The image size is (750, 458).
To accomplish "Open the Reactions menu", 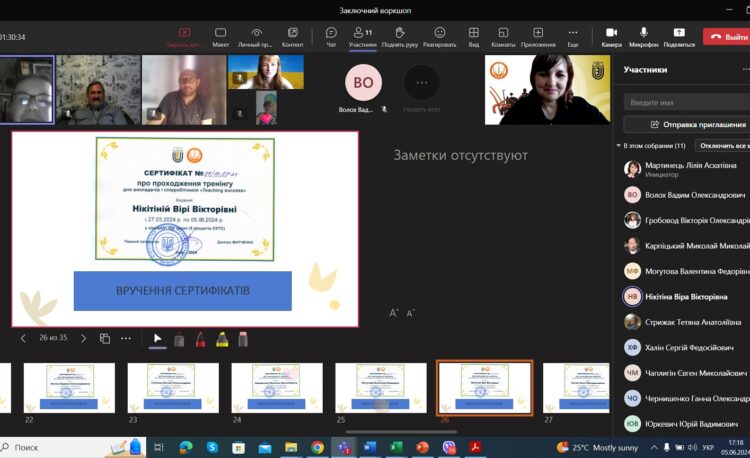I will tap(439, 36).
